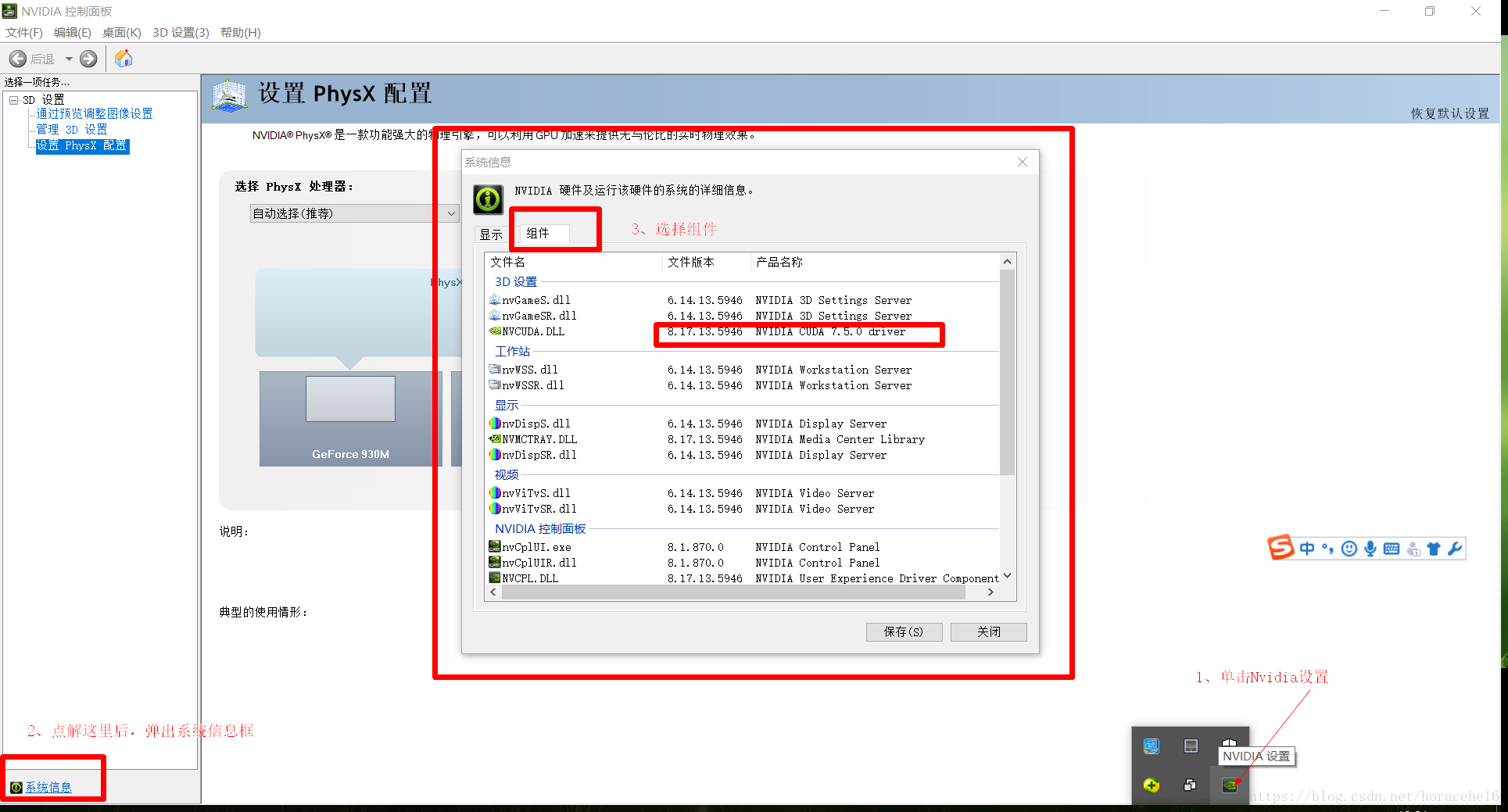Select 管理 3D 设置 in the task tree

click(72, 130)
